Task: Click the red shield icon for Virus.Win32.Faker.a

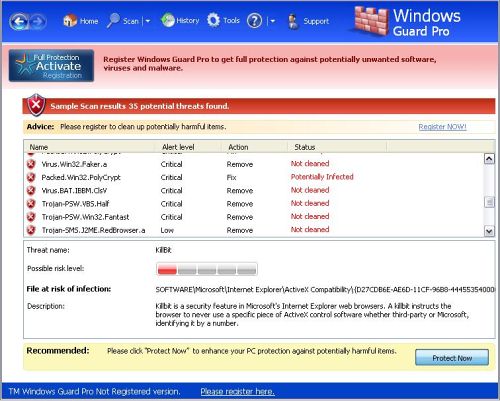Action: coord(31,164)
